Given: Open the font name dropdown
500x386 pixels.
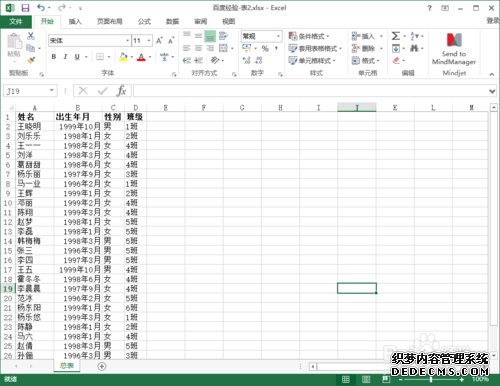Looking at the screenshot, I should [x=127, y=41].
